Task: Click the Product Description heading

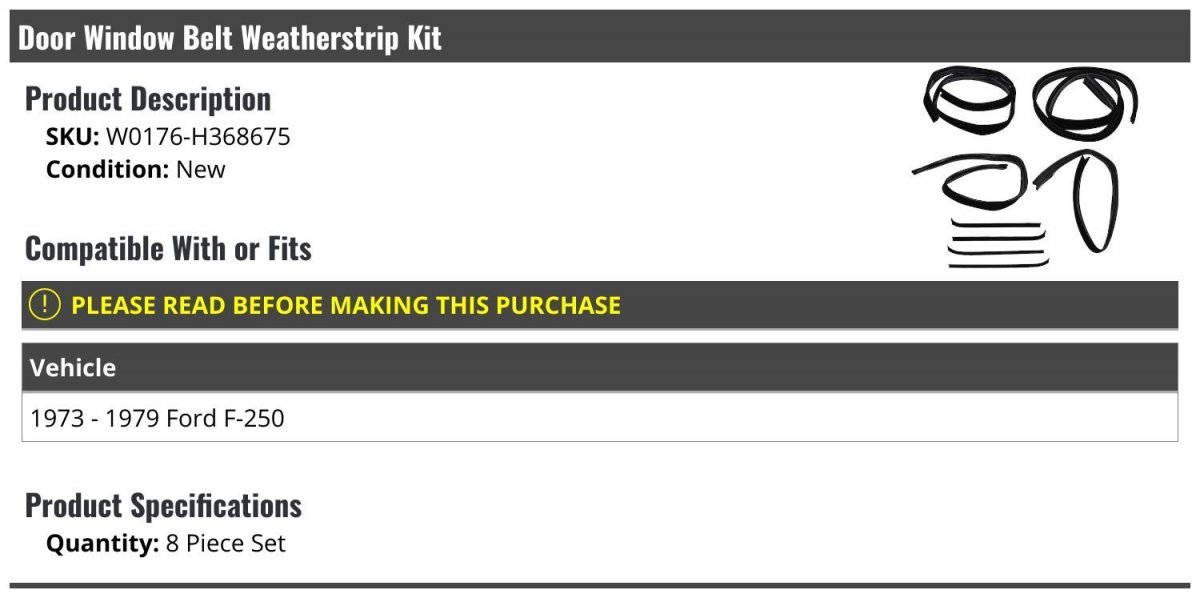Action: tap(148, 99)
